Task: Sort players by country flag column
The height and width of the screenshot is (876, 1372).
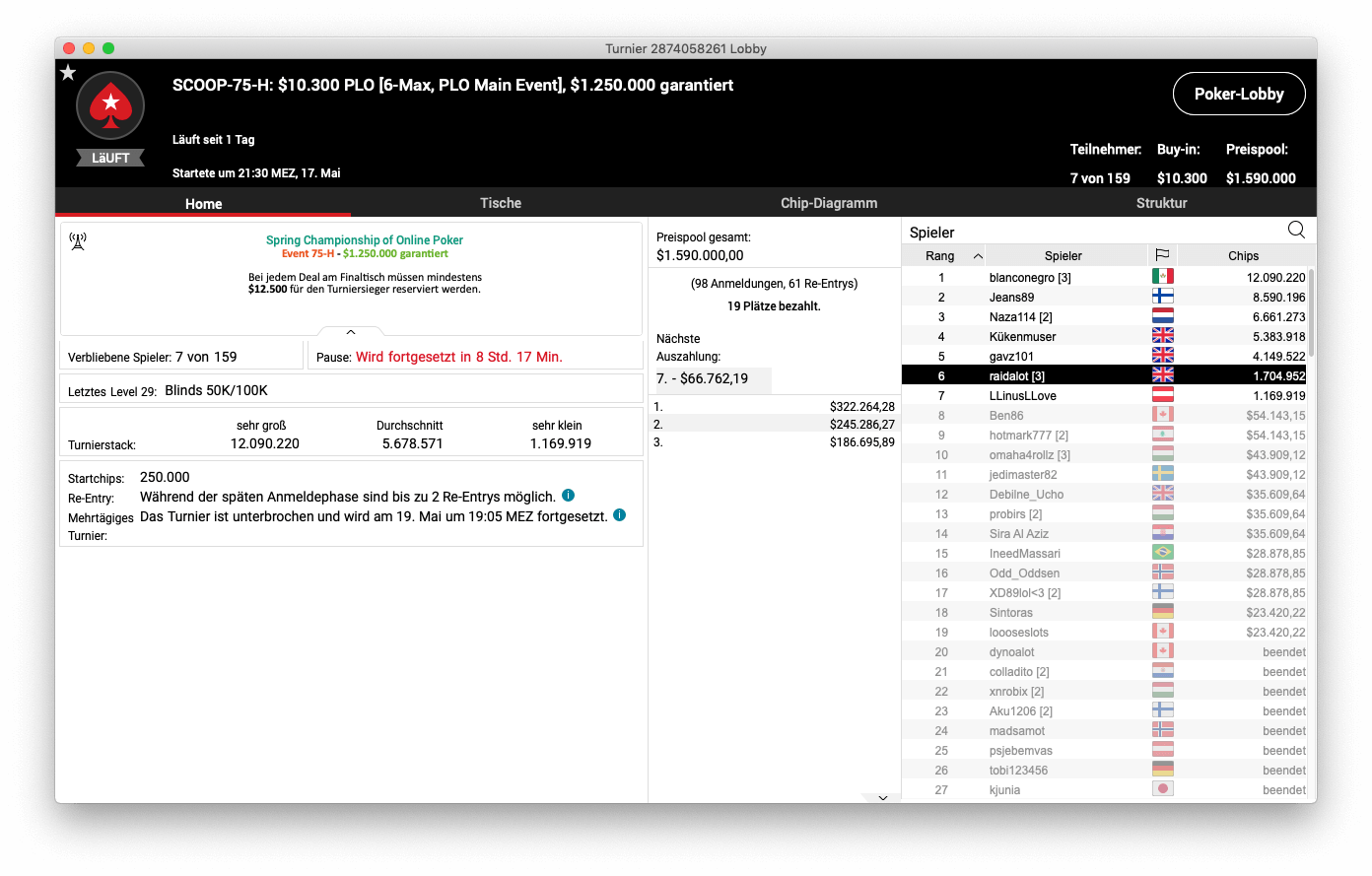Action: click(1162, 255)
